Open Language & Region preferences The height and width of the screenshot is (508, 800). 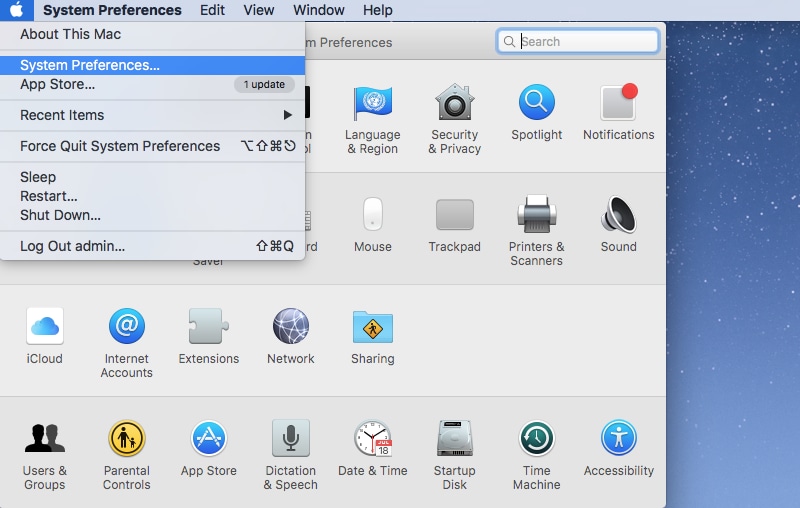372,119
